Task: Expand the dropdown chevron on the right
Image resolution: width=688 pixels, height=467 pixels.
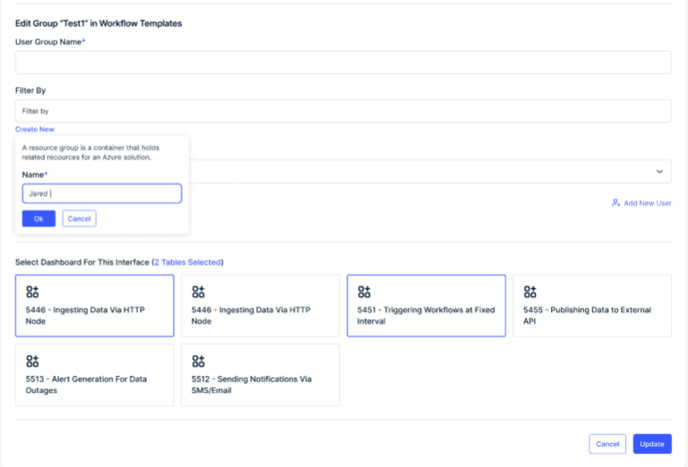Action: click(x=659, y=172)
